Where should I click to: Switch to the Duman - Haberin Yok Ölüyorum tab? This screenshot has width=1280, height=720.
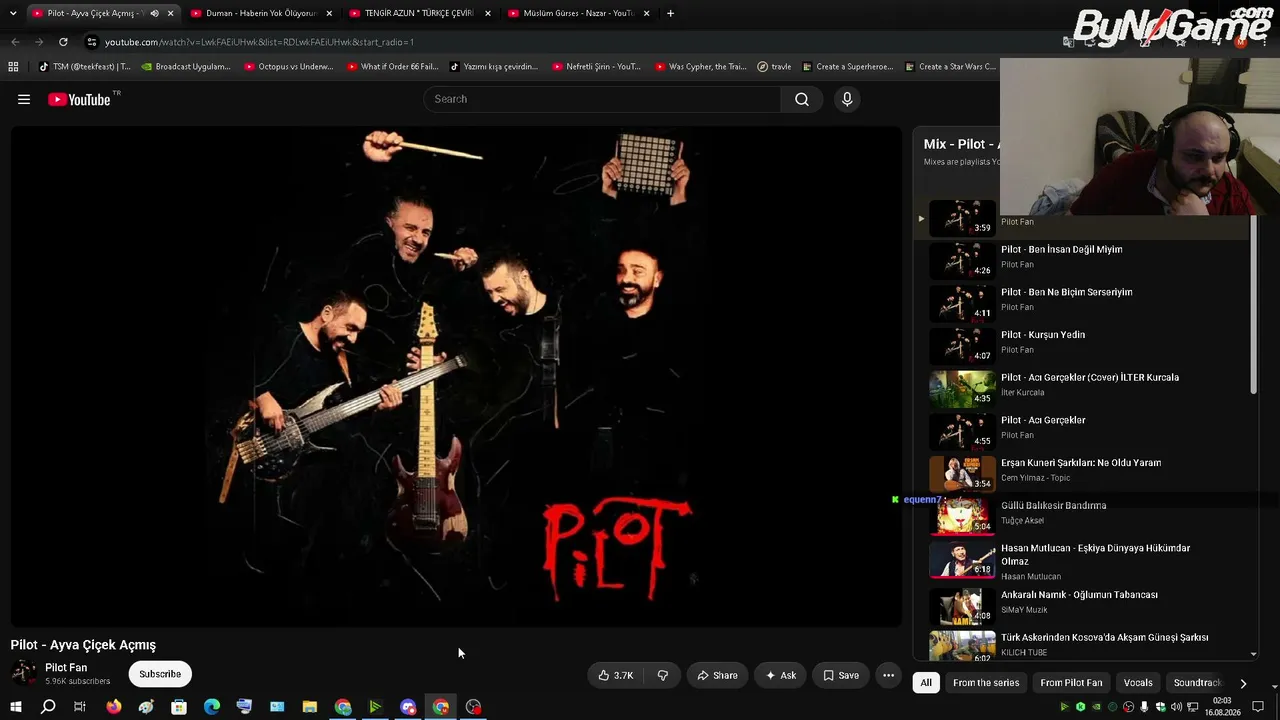(261, 13)
